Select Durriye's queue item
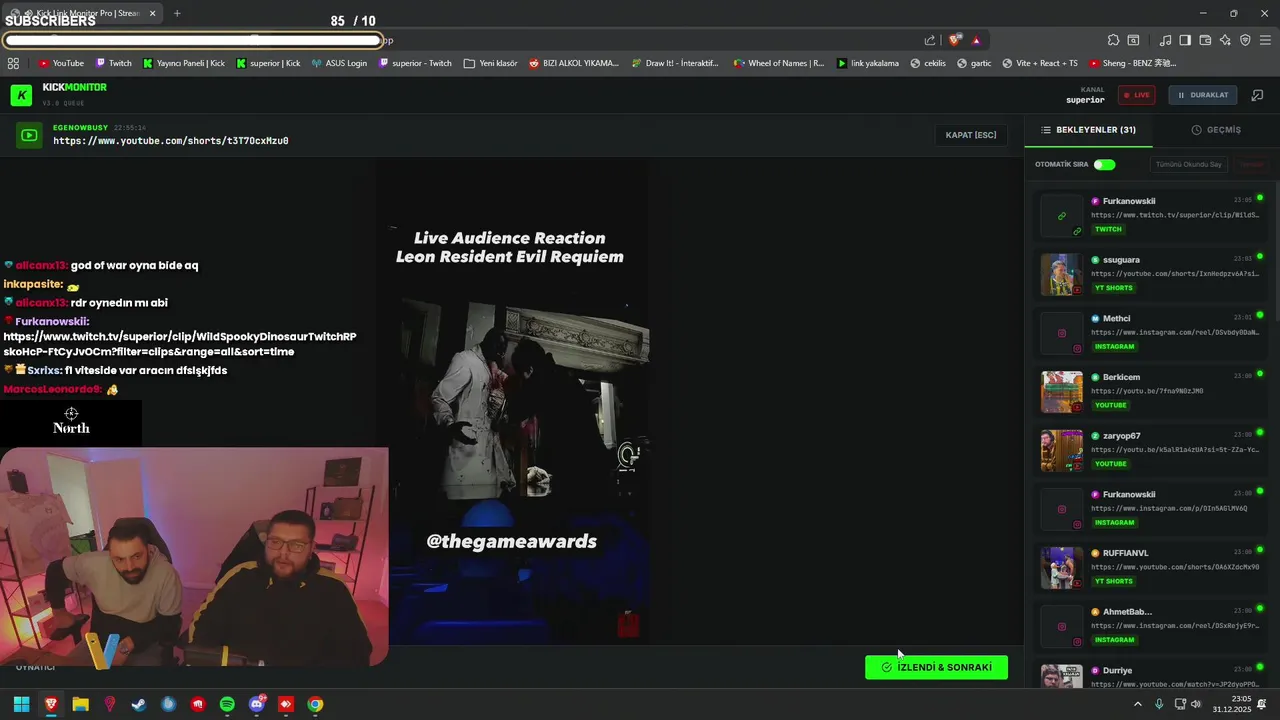 1150,675
